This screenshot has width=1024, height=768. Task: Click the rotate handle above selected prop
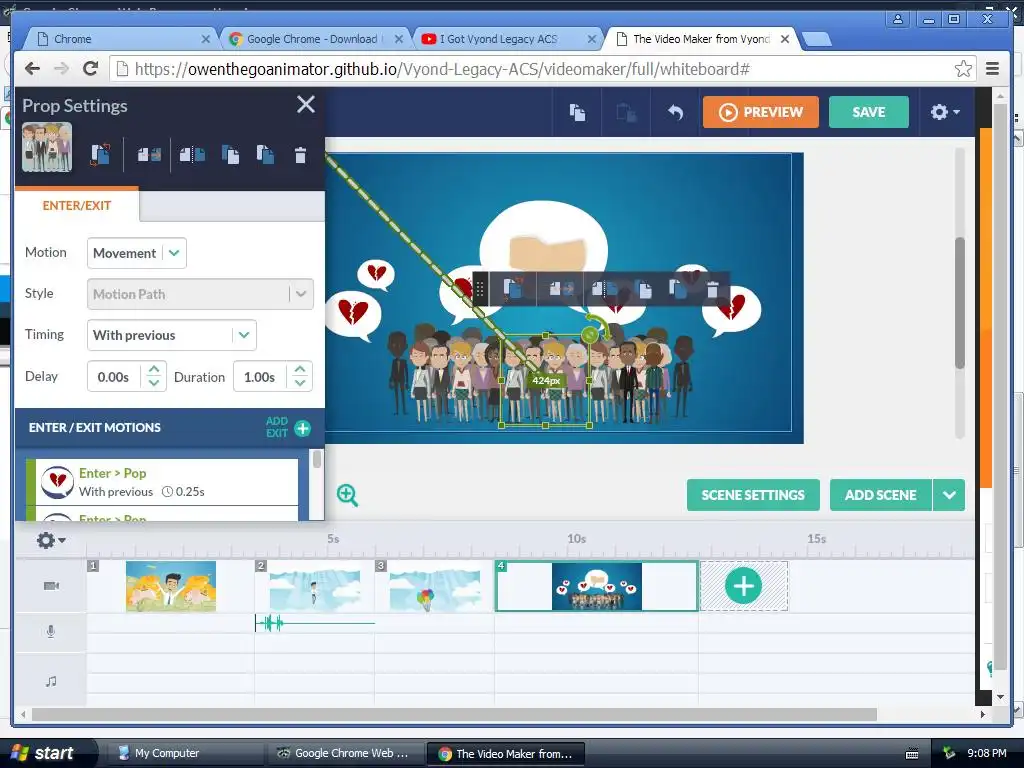pos(590,335)
